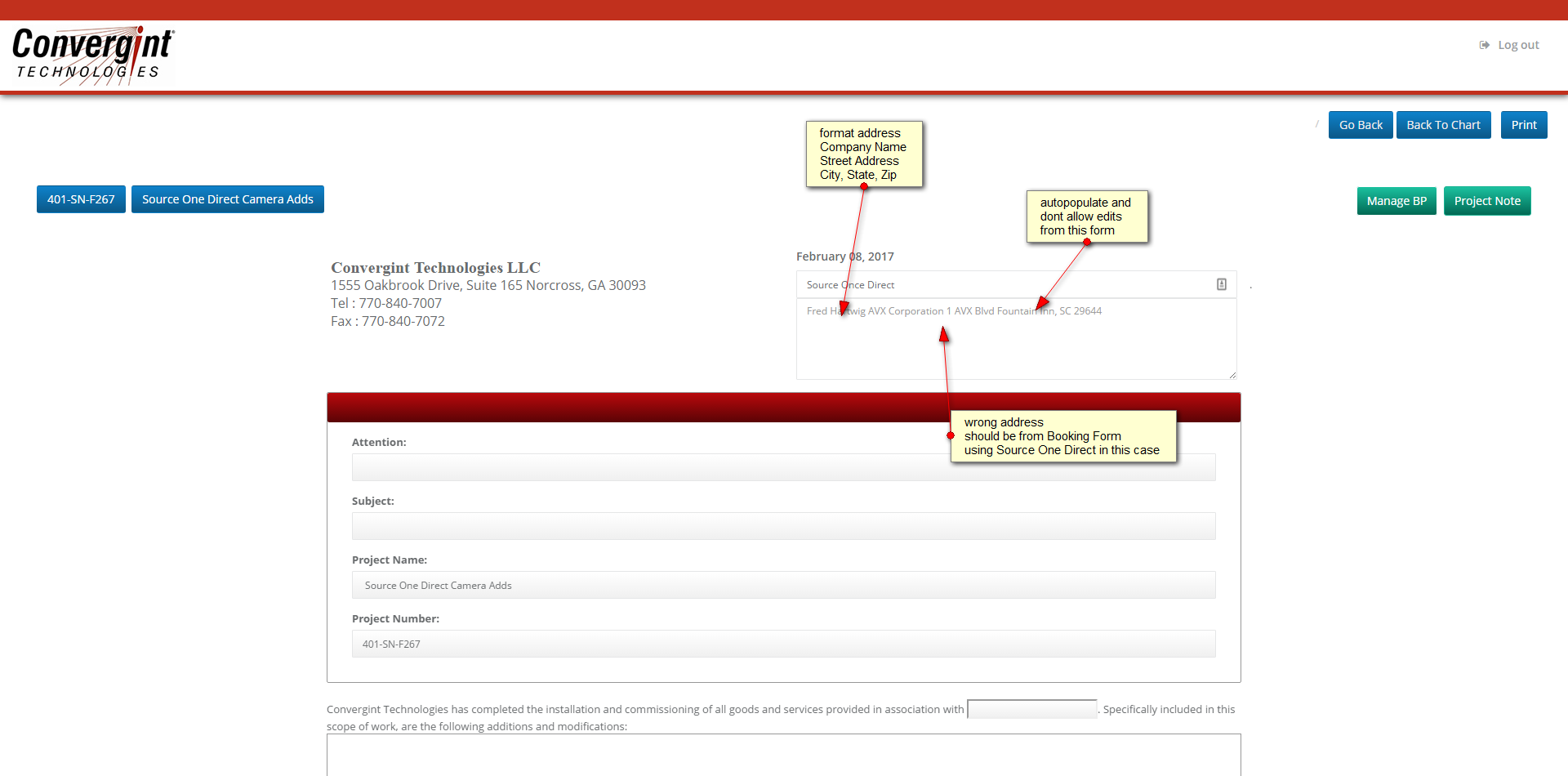The height and width of the screenshot is (776, 1568).
Task: Click the Fax : 770-840-7072 line
Action: (x=388, y=321)
